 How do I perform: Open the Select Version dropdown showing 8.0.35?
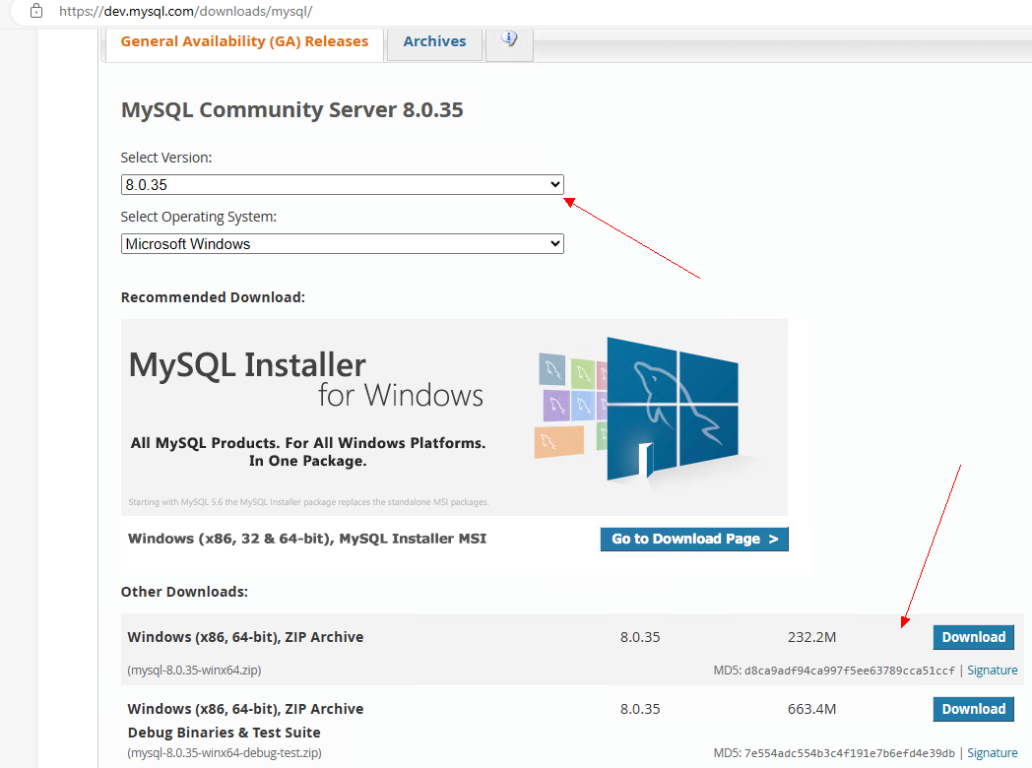coord(342,185)
